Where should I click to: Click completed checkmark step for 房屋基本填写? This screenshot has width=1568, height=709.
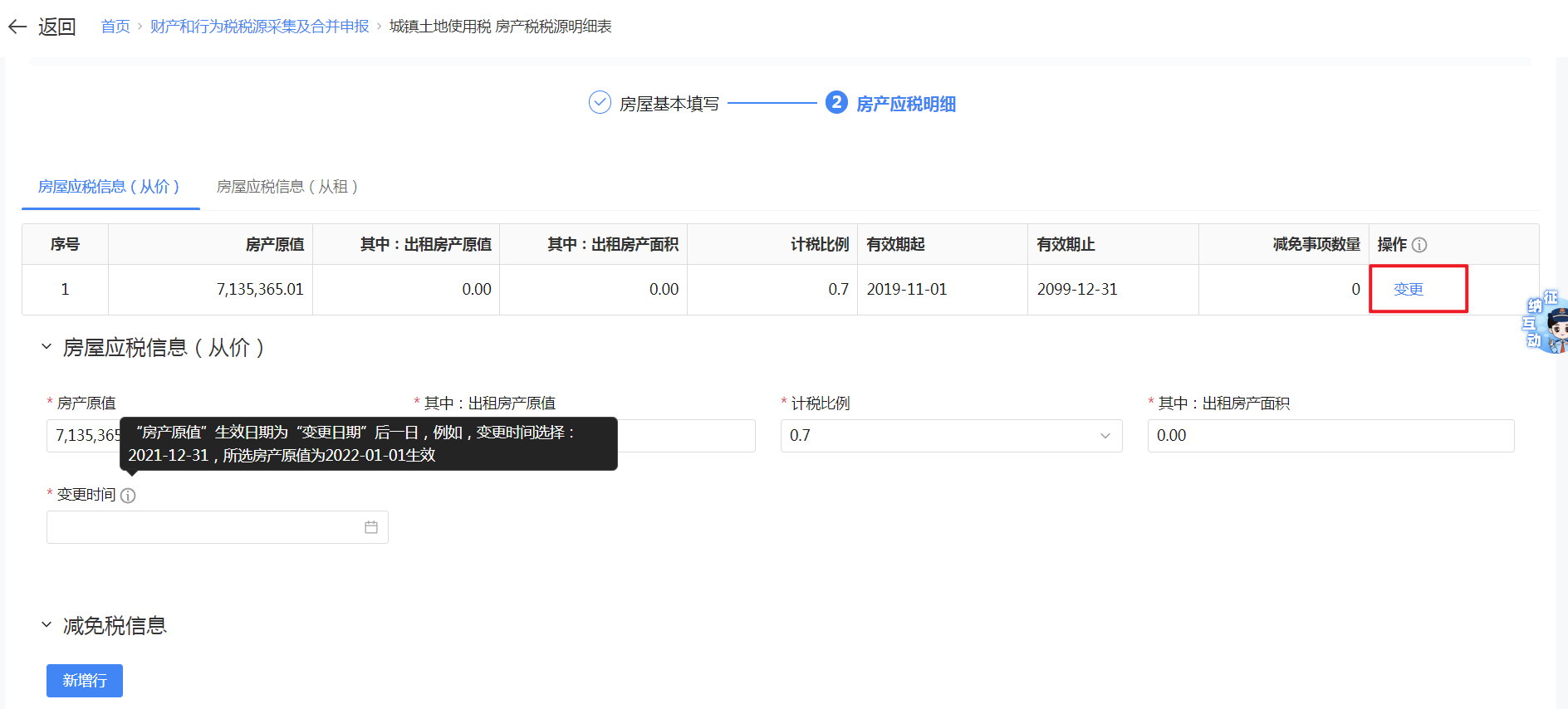600,103
